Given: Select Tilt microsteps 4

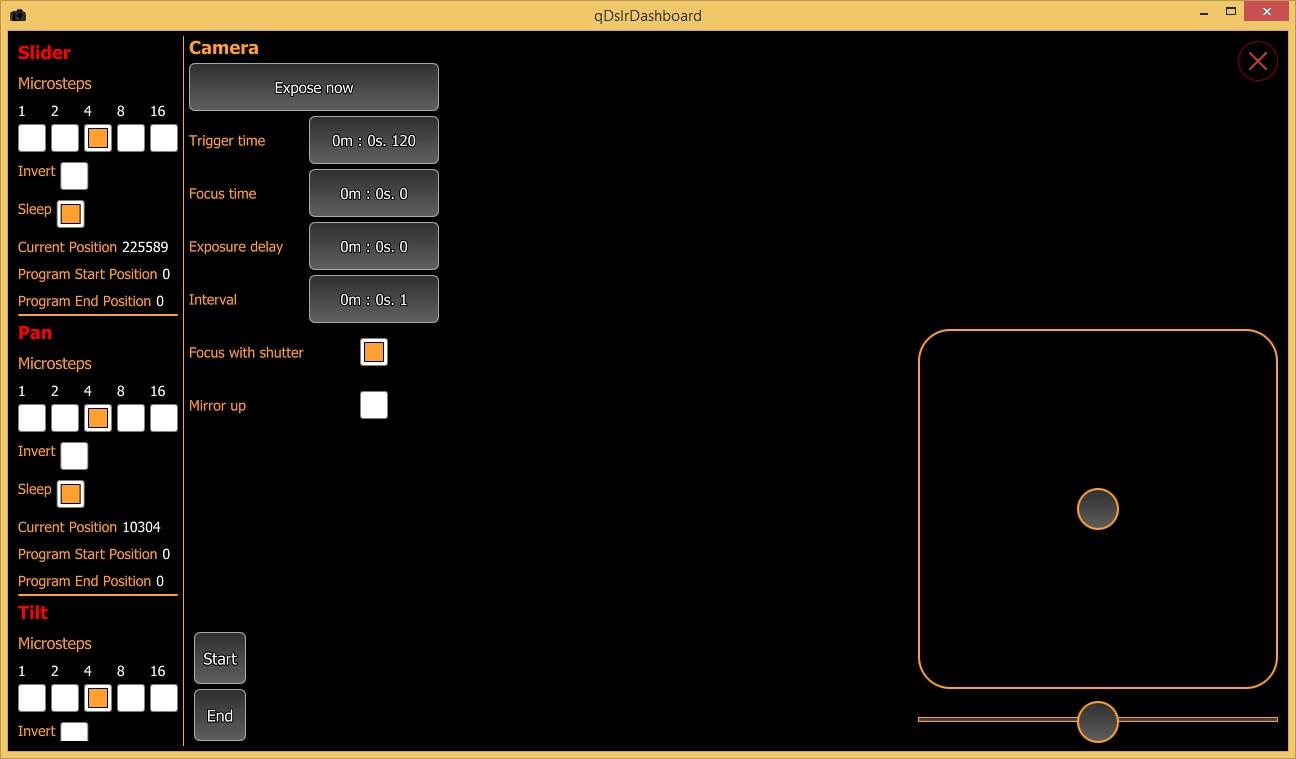Looking at the screenshot, I should (98, 698).
